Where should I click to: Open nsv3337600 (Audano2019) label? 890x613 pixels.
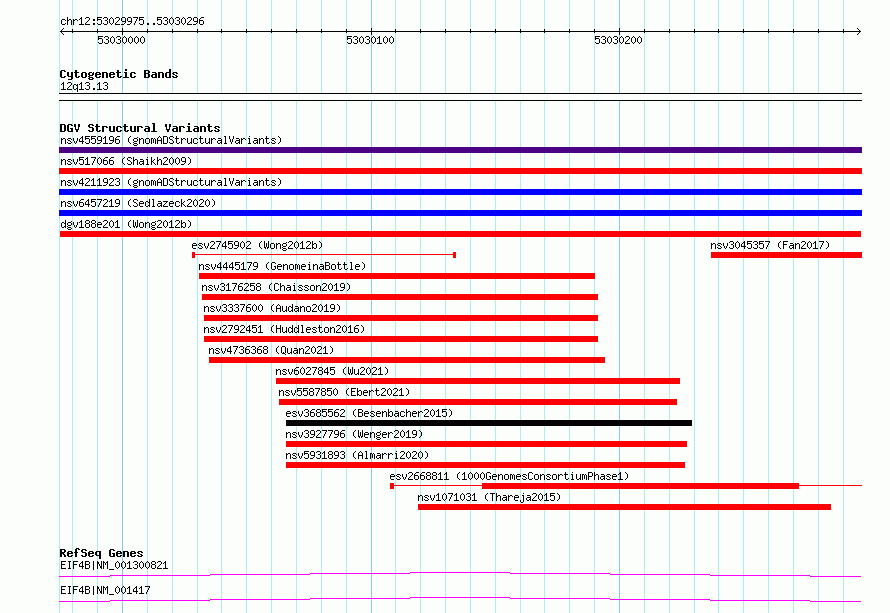[x=272, y=308]
